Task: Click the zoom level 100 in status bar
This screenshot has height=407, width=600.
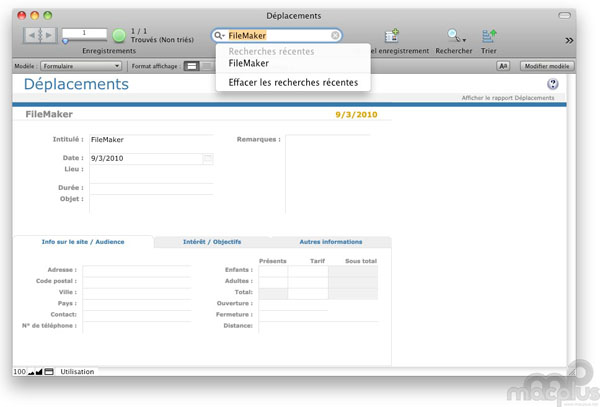Action: (20, 371)
